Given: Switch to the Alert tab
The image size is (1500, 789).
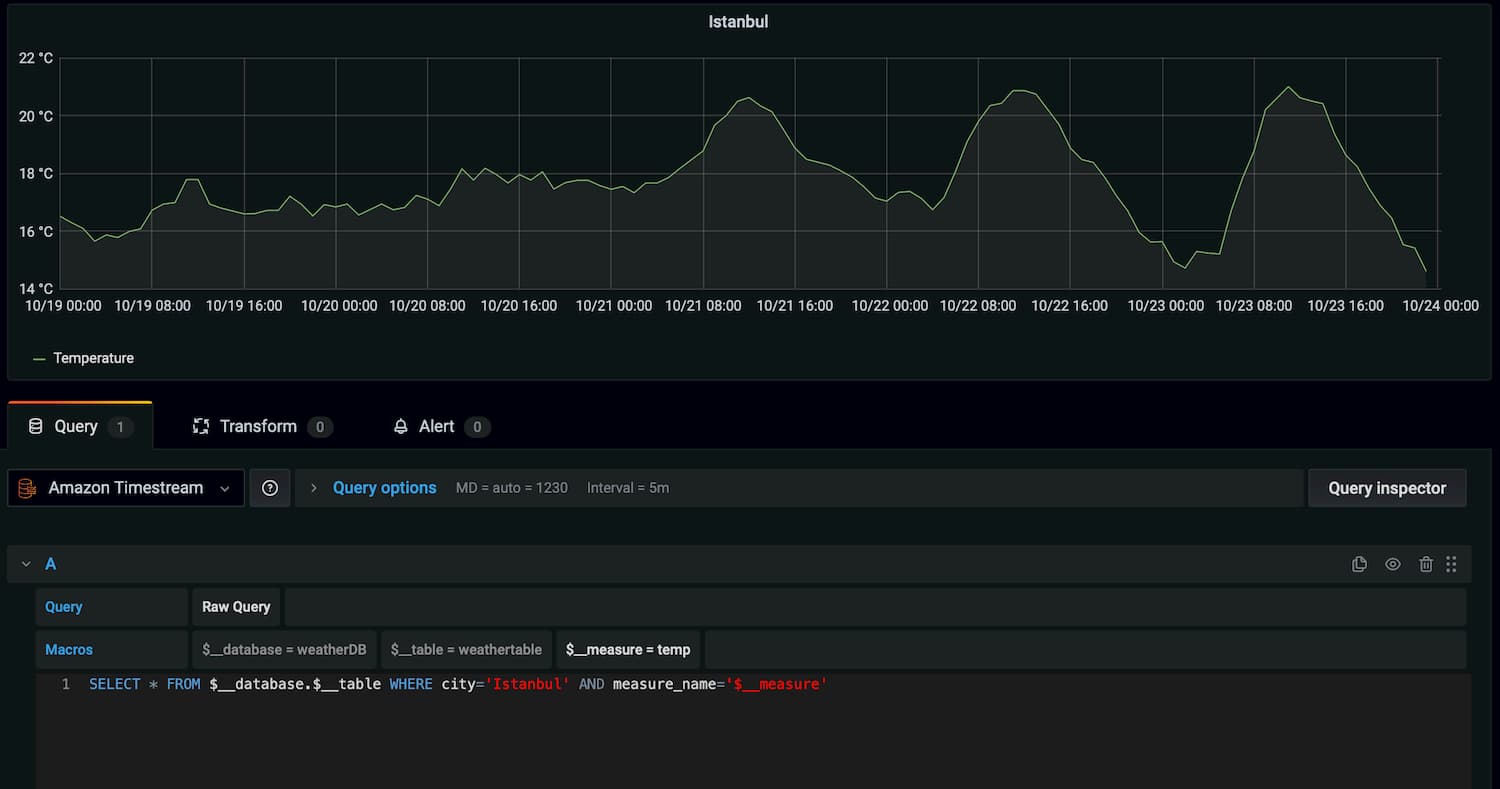Looking at the screenshot, I should click(441, 426).
